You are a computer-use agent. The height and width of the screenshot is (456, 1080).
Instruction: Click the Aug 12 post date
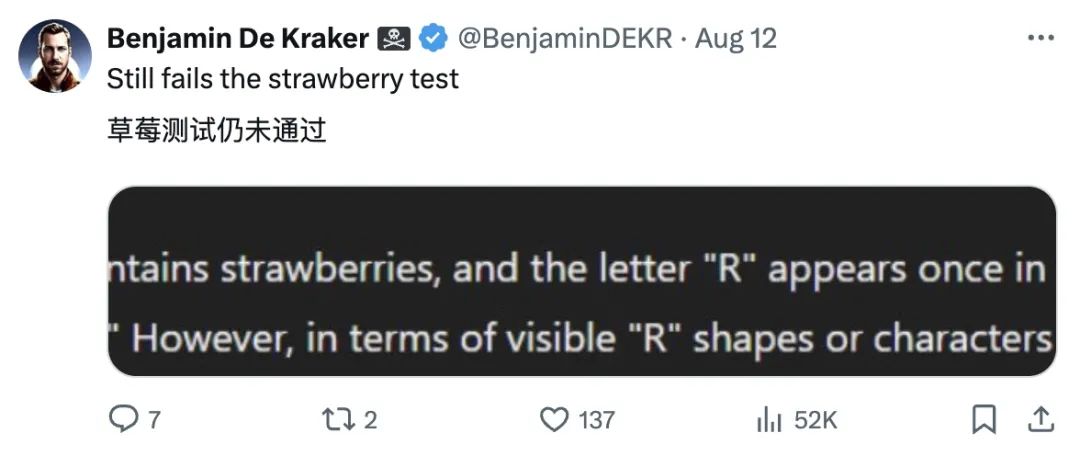click(x=735, y=39)
